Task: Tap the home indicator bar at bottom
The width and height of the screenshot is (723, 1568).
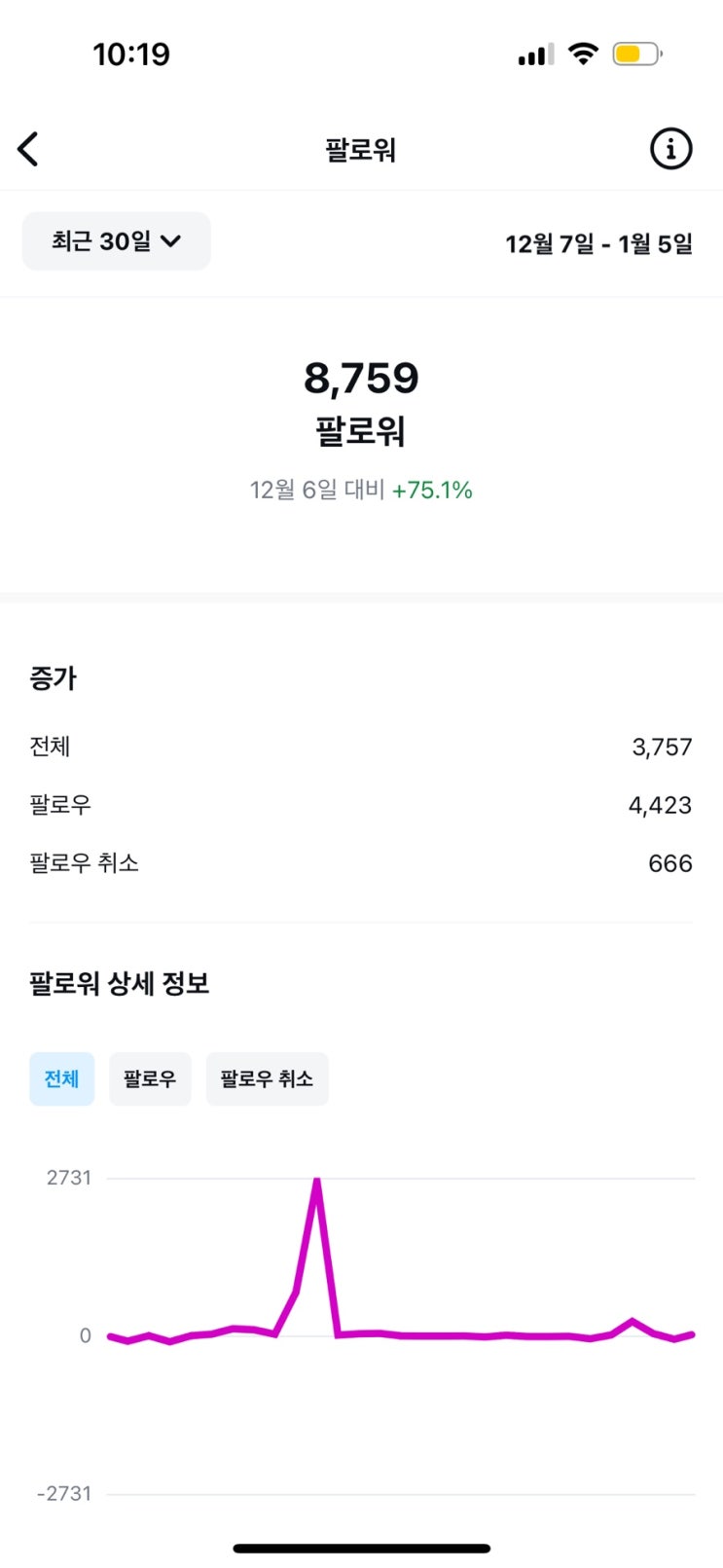Action: pos(361,1548)
